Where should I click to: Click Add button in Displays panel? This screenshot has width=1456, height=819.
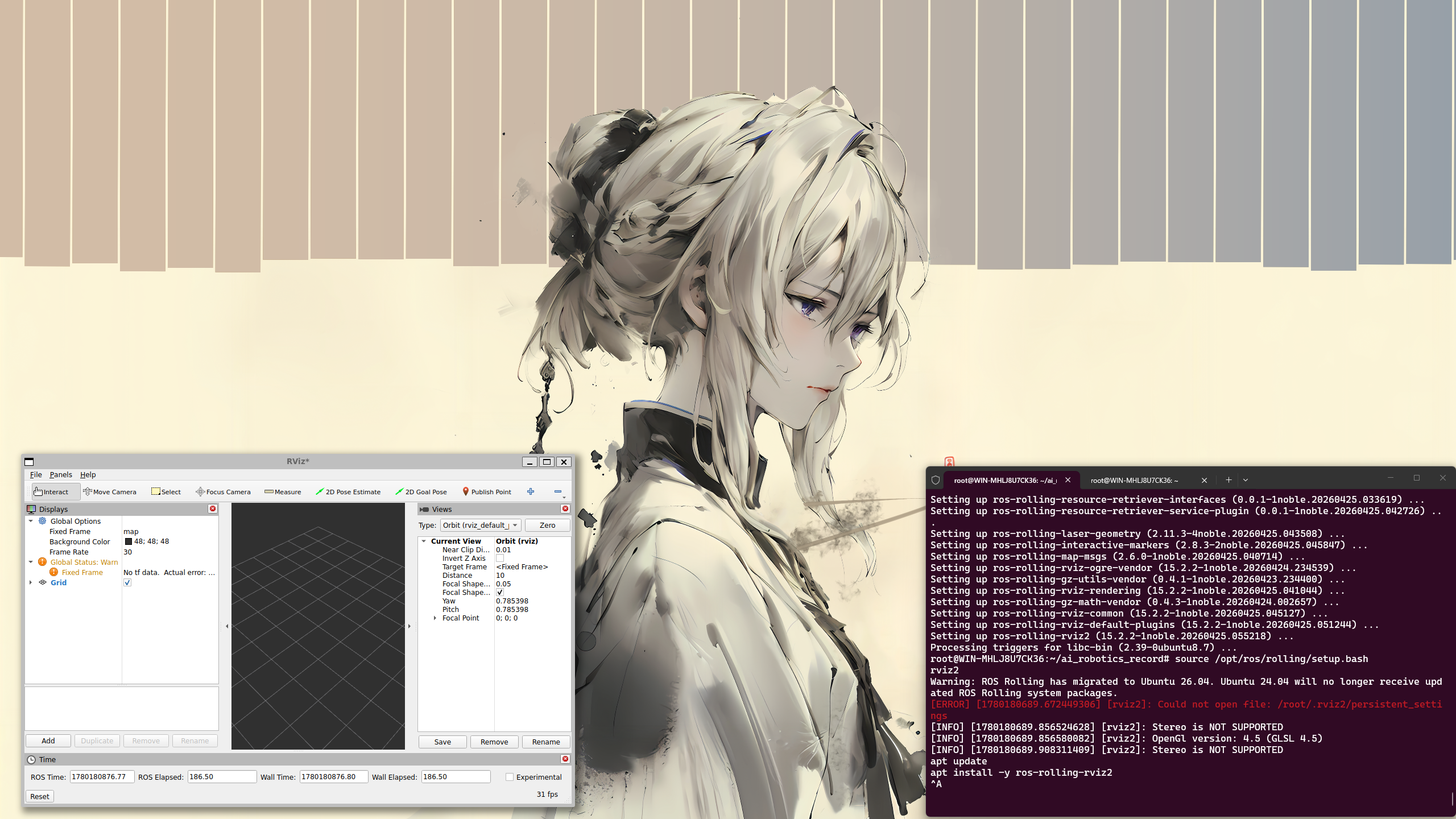click(48, 741)
